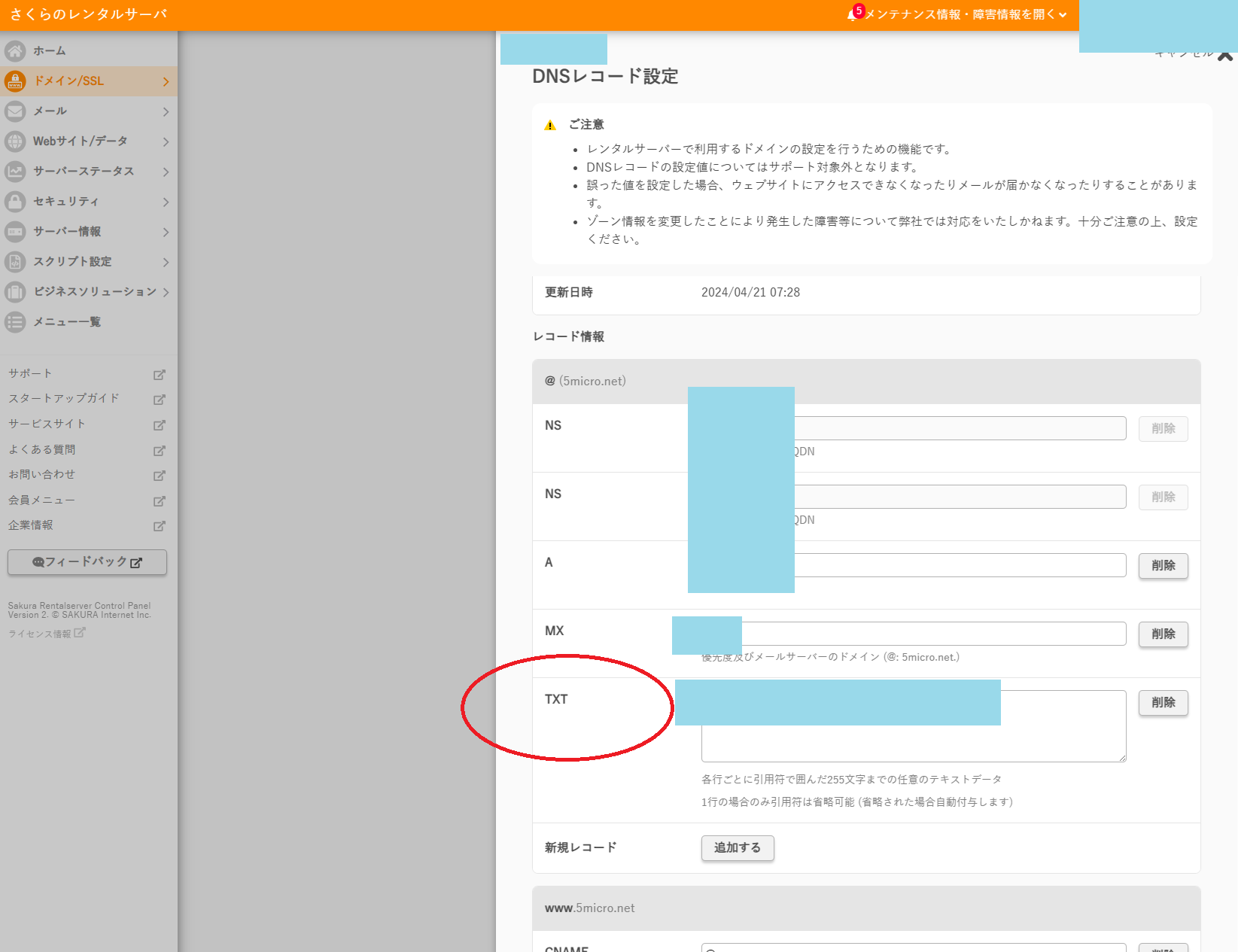Click the Domain/SSL lock icon
1238x952 pixels.
(x=15, y=81)
